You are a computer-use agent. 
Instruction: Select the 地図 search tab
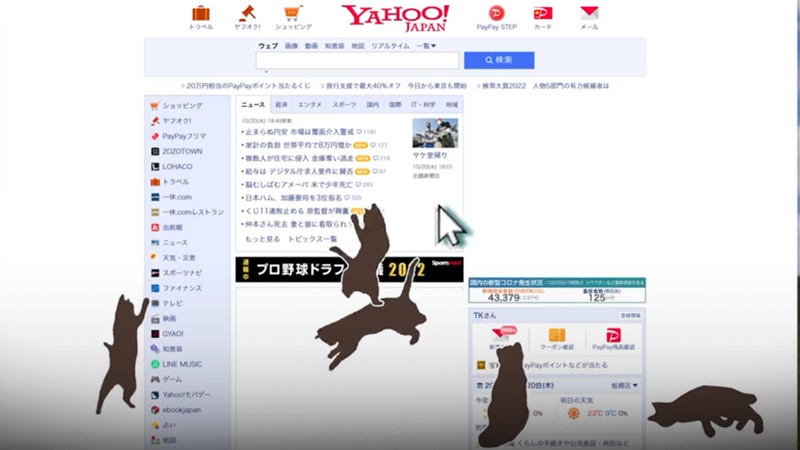358,46
